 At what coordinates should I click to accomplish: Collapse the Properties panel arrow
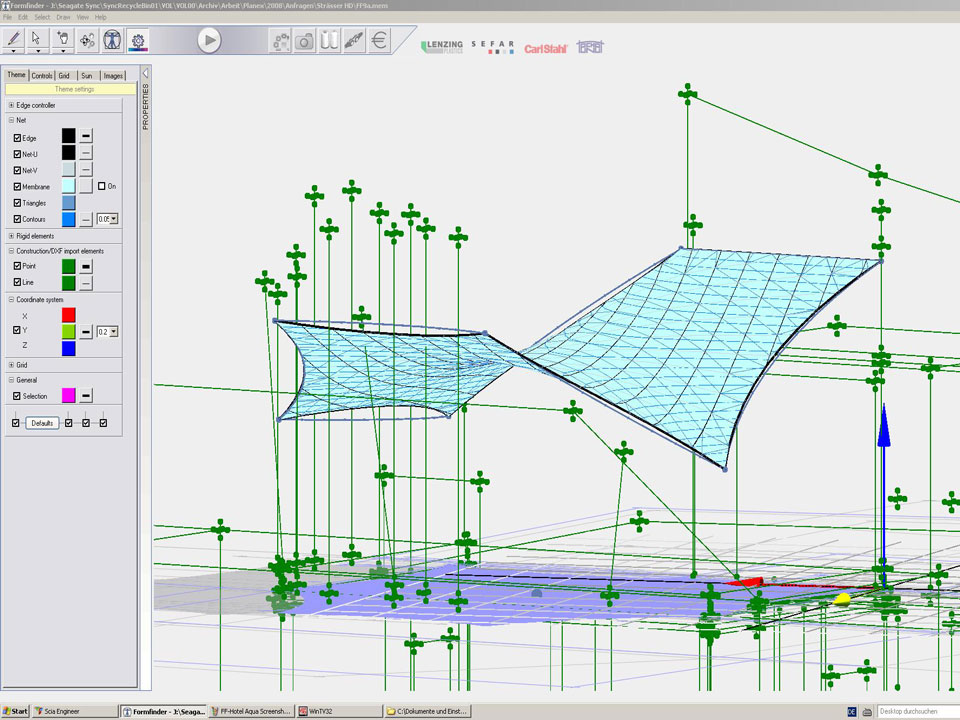coord(145,73)
